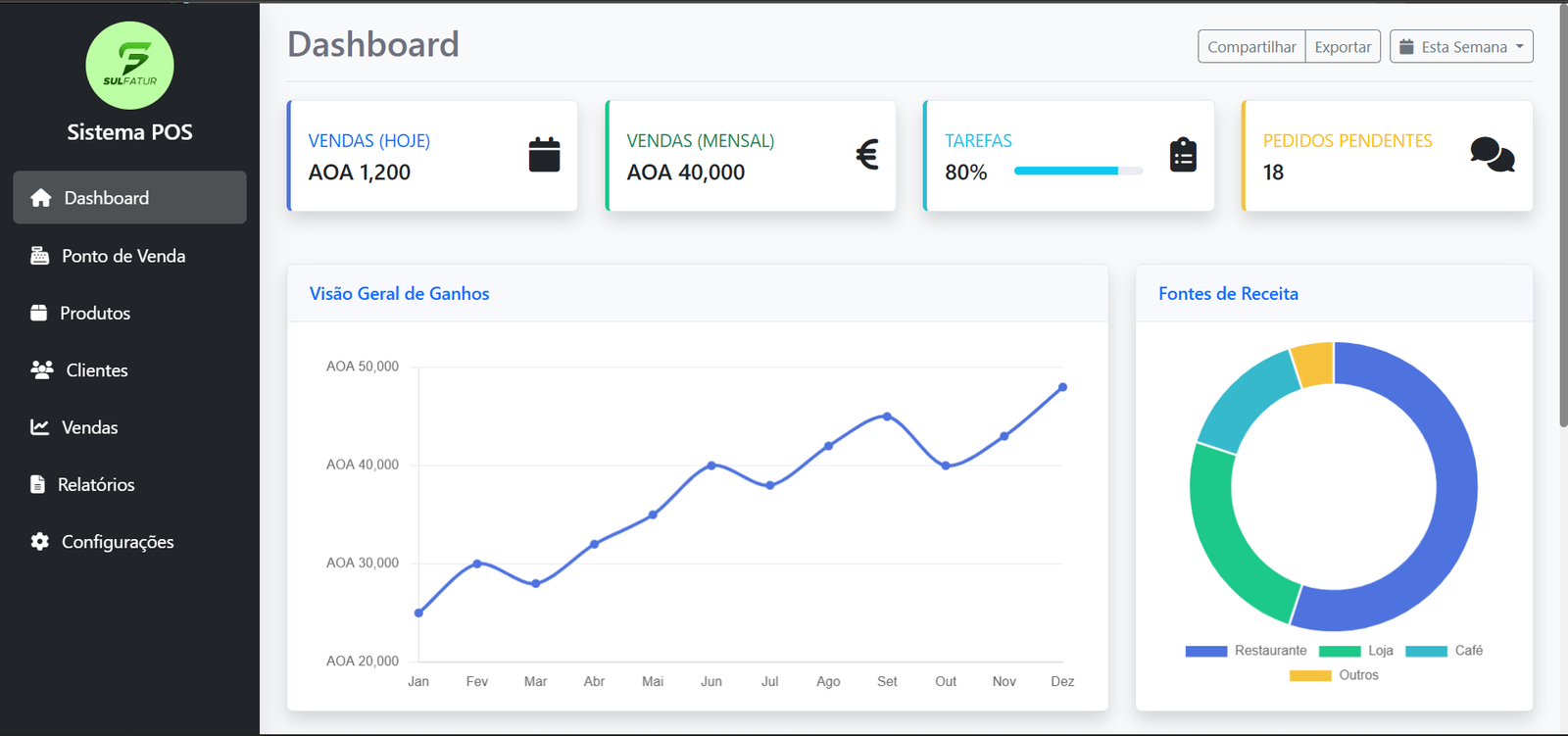
Task: Click the home icon beside Dashboard
Action: (41, 198)
